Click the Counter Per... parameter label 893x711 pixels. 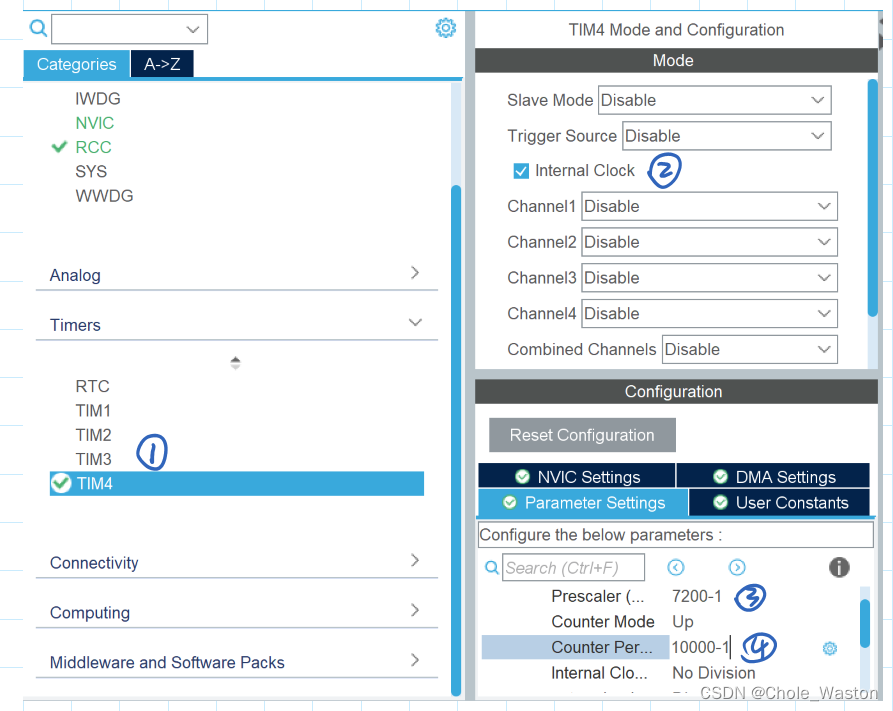pyautogui.click(x=602, y=647)
